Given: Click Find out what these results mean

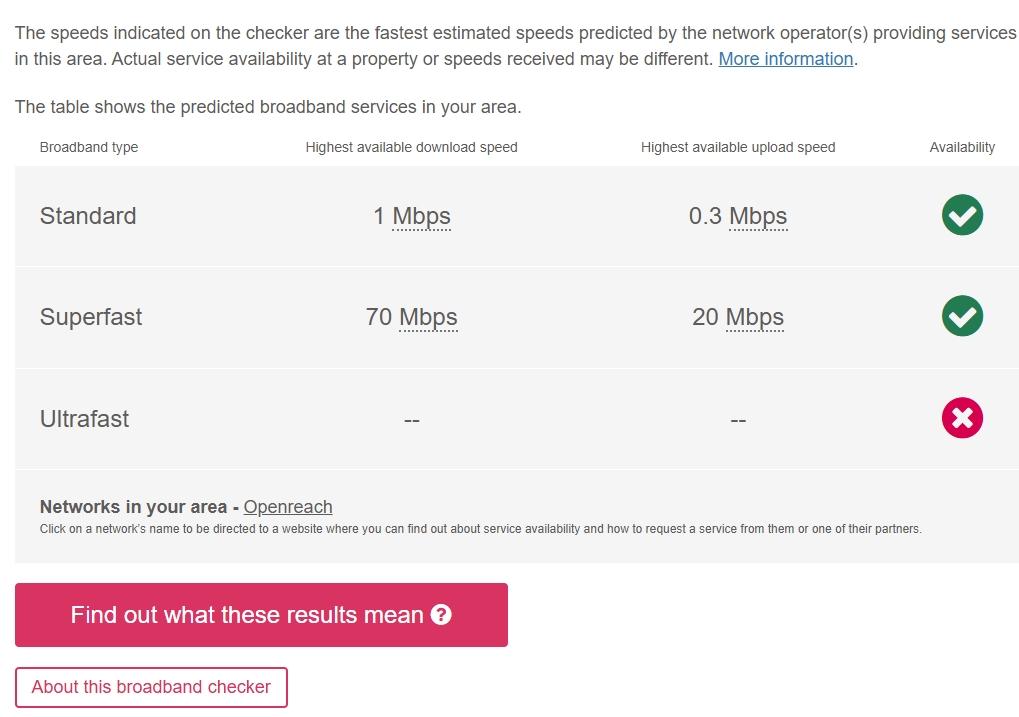Looking at the screenshot, I should 261,615.
